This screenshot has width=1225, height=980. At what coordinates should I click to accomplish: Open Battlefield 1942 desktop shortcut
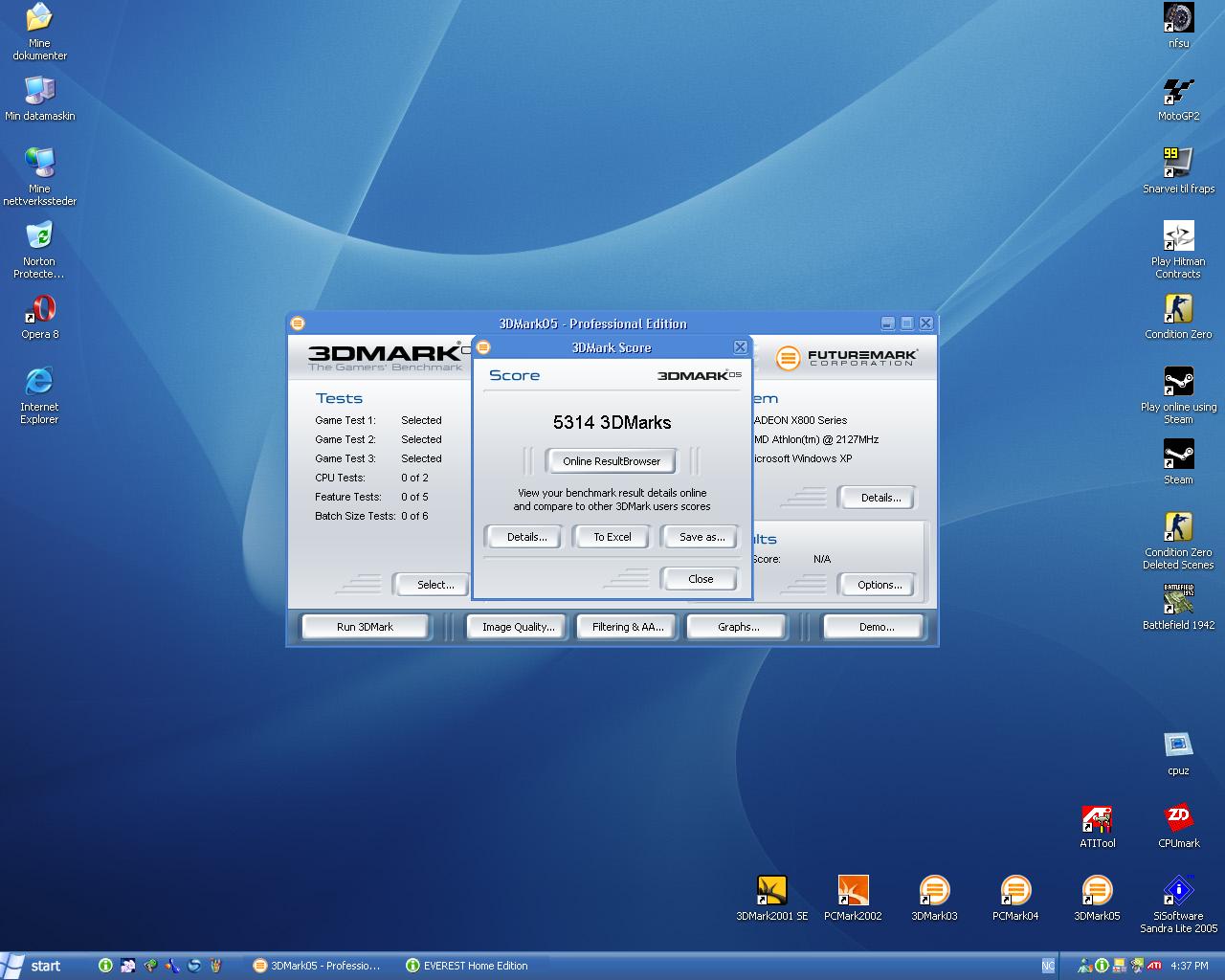click(1178, 600)
